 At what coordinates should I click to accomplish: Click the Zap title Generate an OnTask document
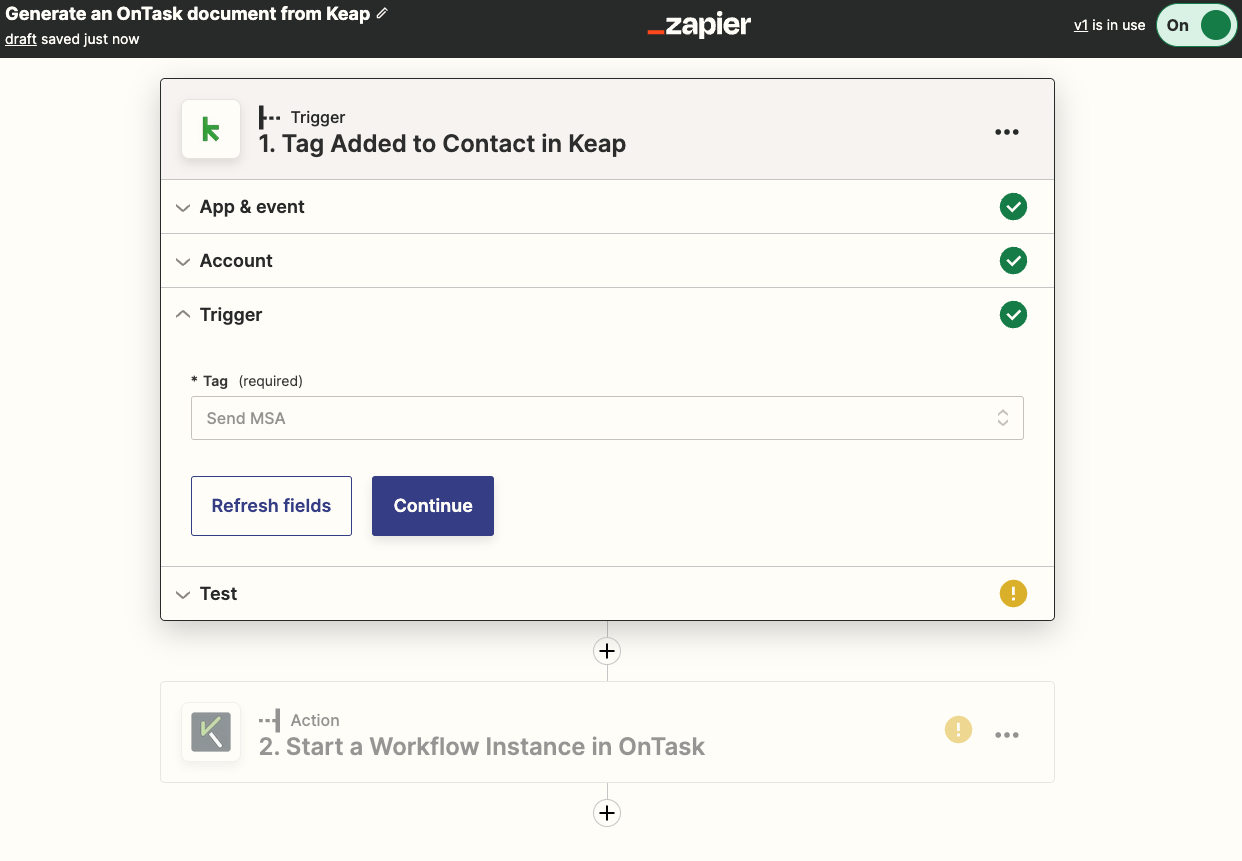[188, 14]
